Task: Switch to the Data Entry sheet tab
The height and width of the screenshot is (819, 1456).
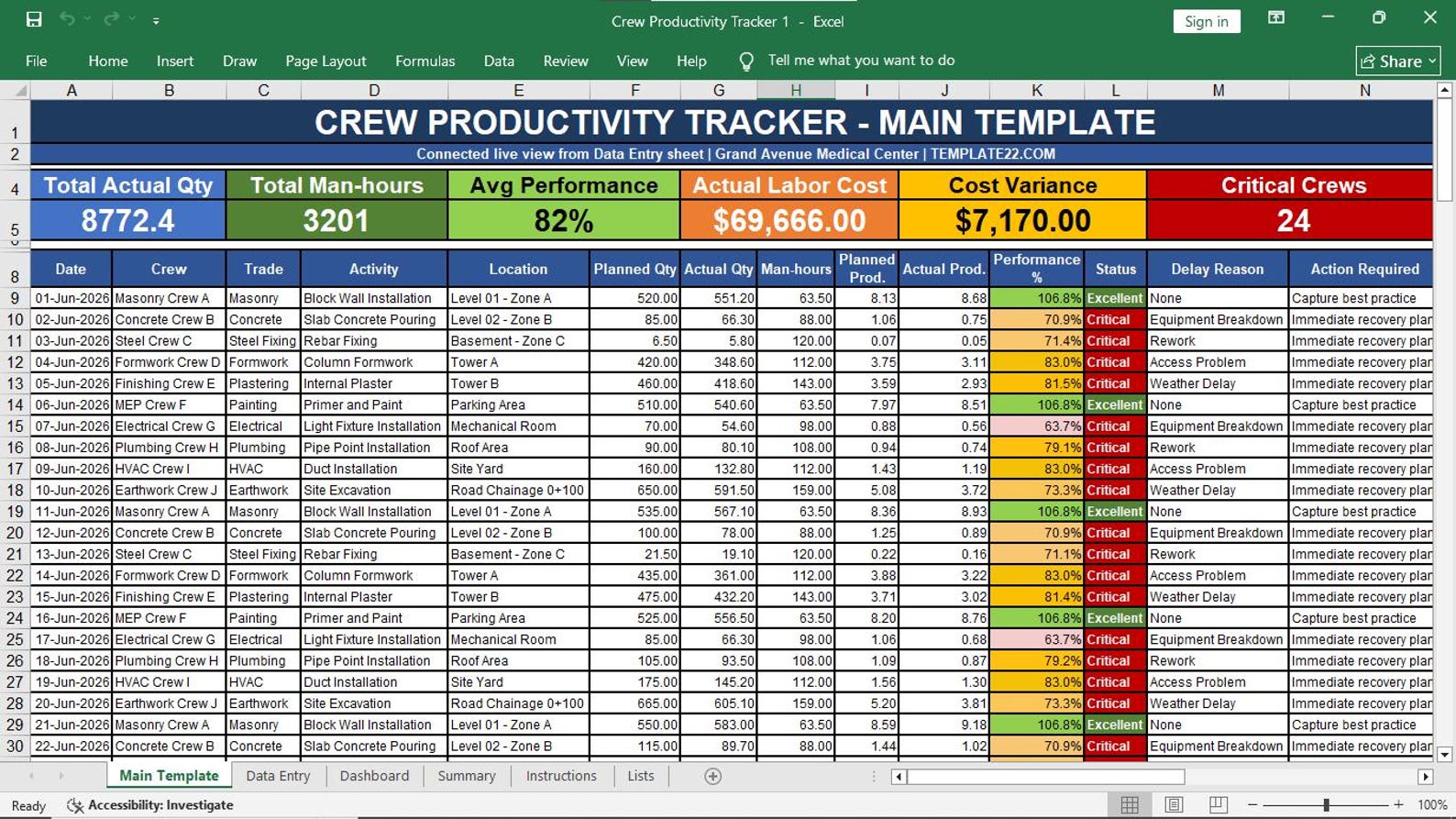Action: (x=278, y=776)
